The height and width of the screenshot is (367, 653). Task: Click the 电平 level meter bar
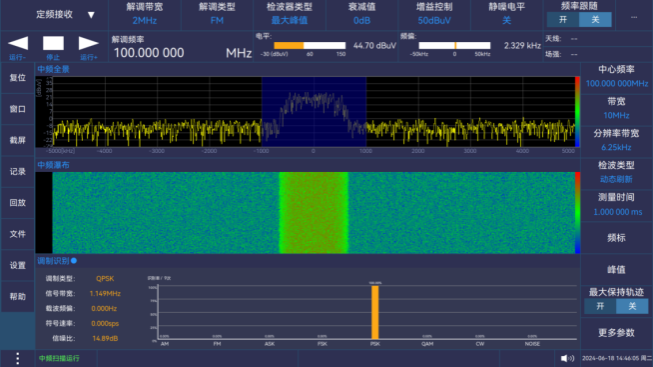tap(309, 45)
